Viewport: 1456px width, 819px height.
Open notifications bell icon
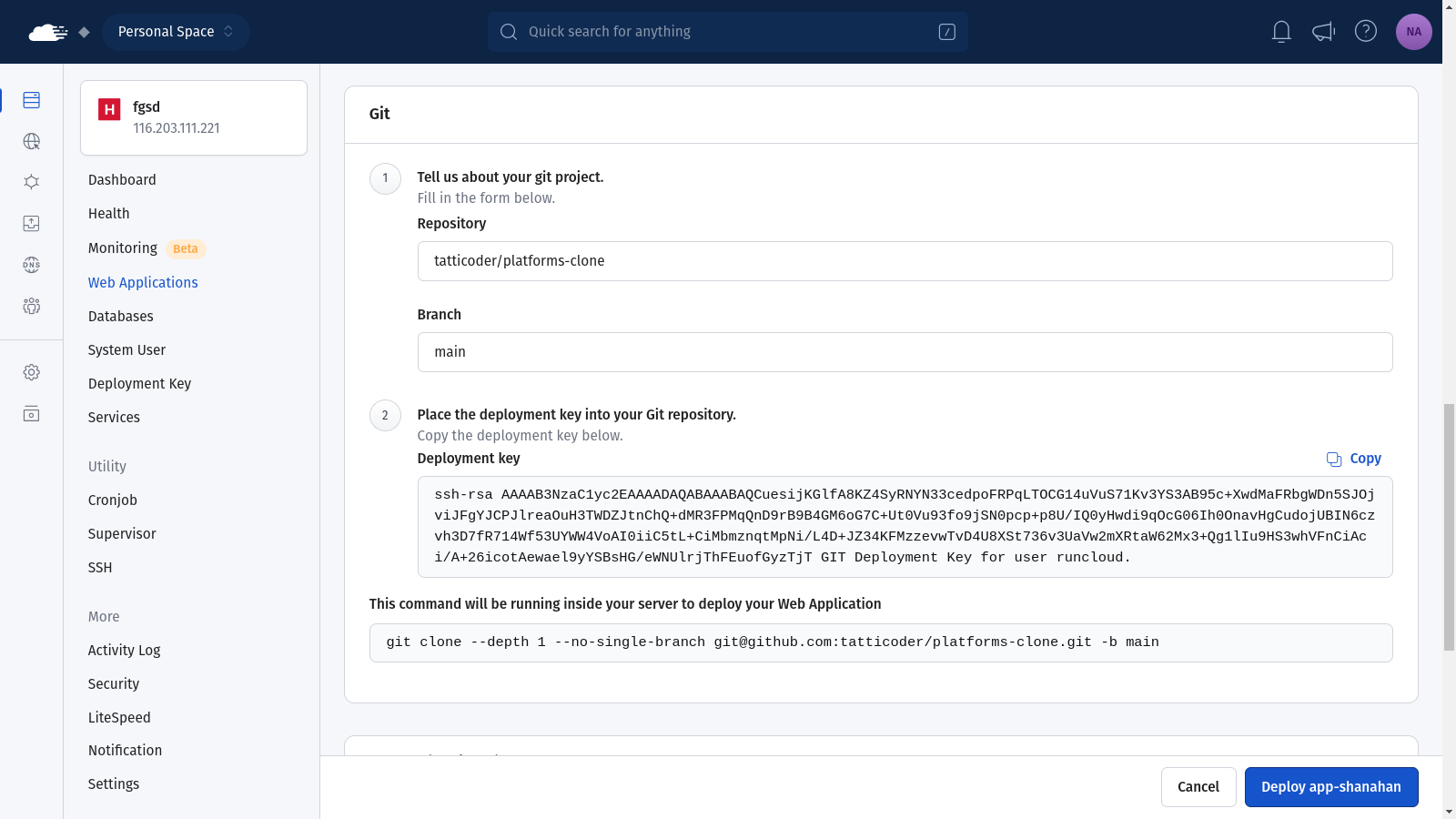click(1281, 32)
